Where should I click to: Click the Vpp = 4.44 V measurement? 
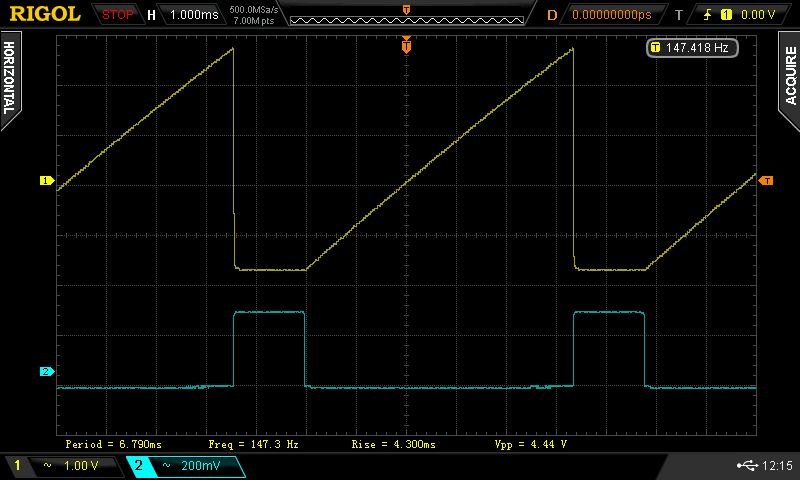click(x=531, y=444)
